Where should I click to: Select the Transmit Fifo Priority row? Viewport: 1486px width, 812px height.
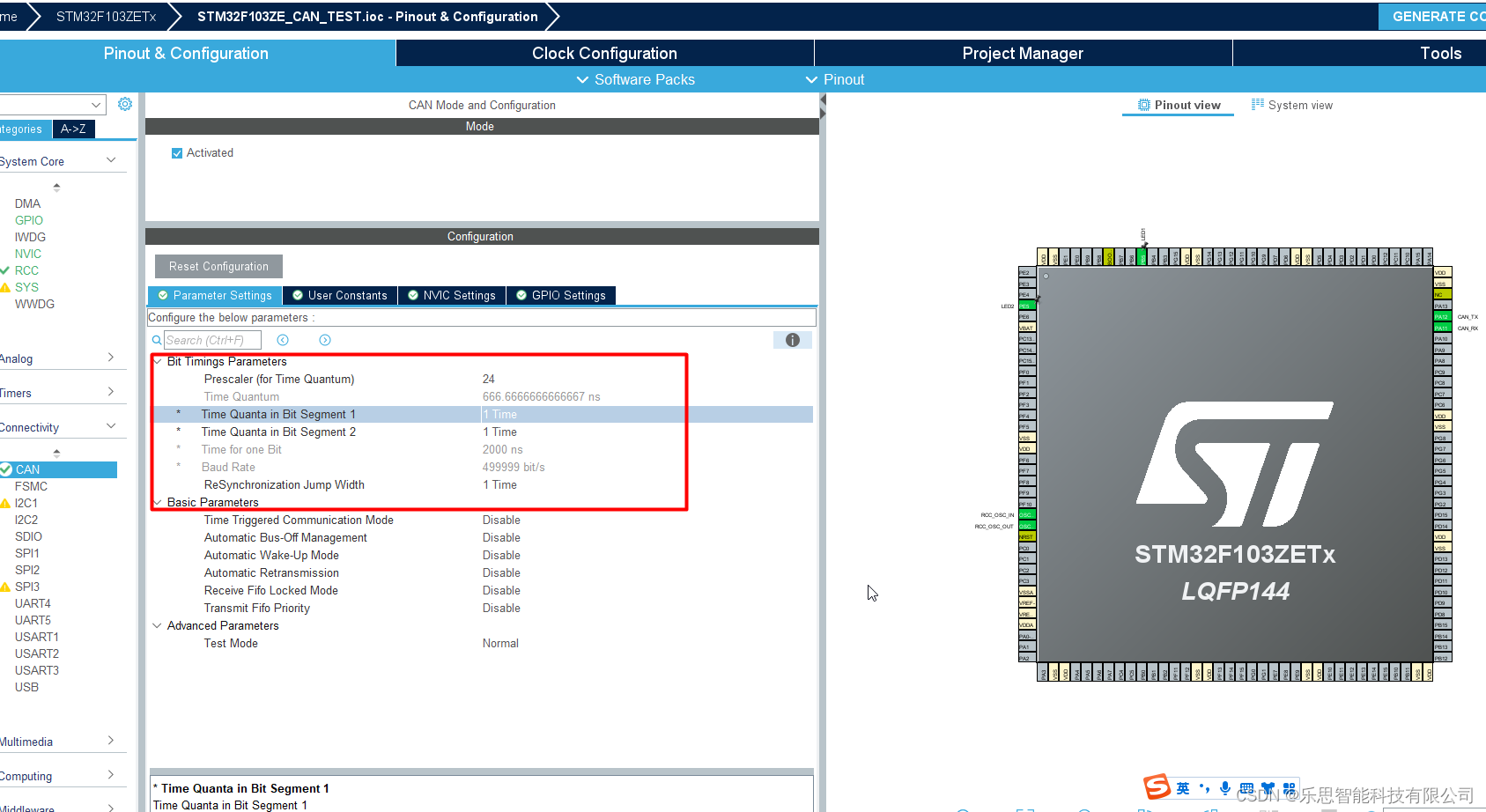[x=483, y=608]
